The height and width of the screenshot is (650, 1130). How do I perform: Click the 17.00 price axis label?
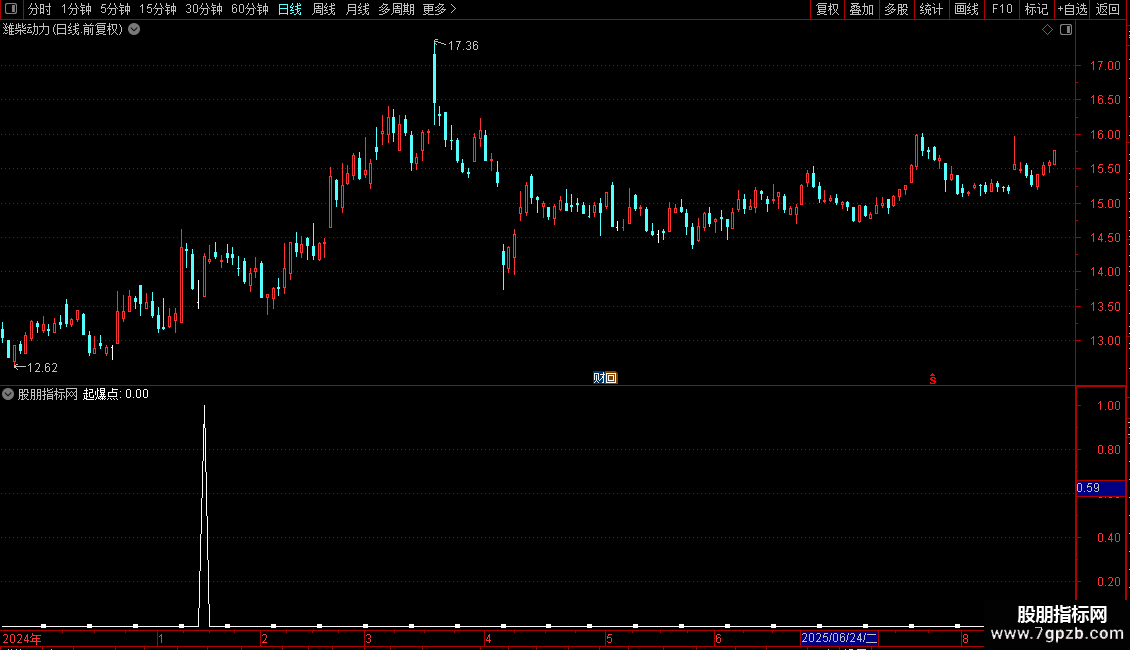pos(1105,66)
